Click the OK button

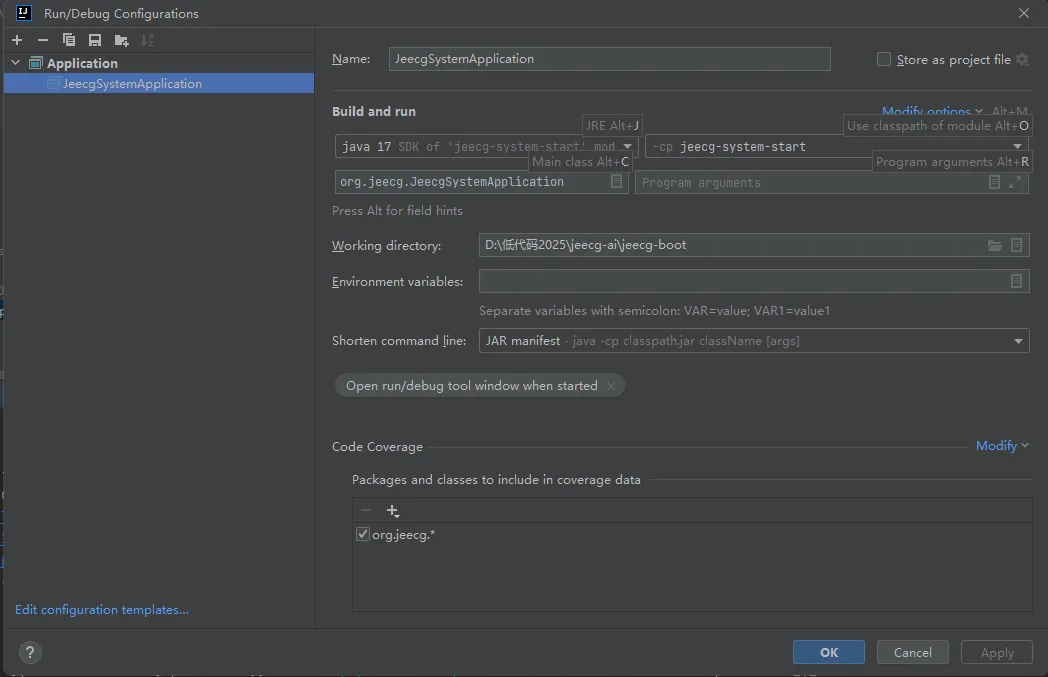coord(828,652)
